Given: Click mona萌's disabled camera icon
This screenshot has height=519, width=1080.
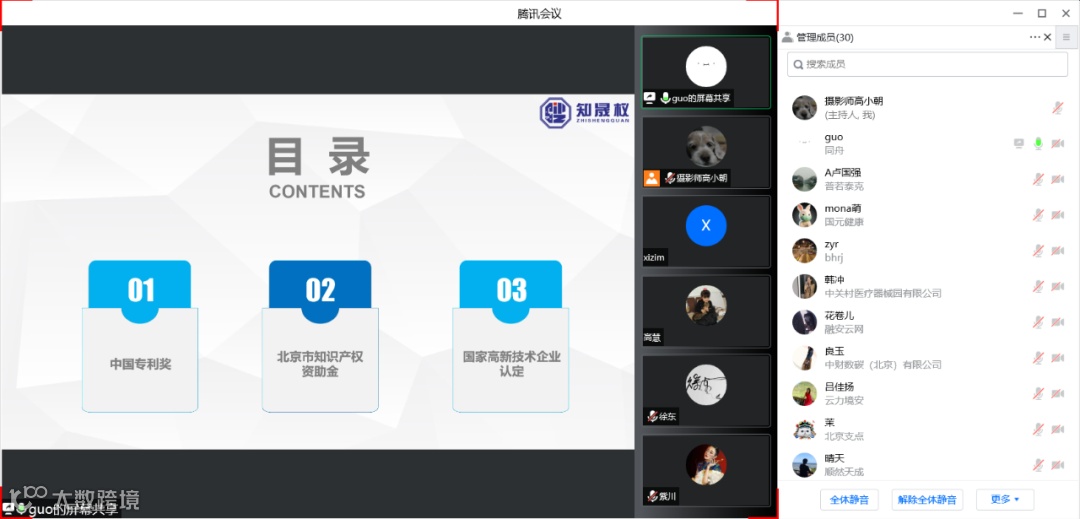Looking at the screenshot, I should (1058, 215).
